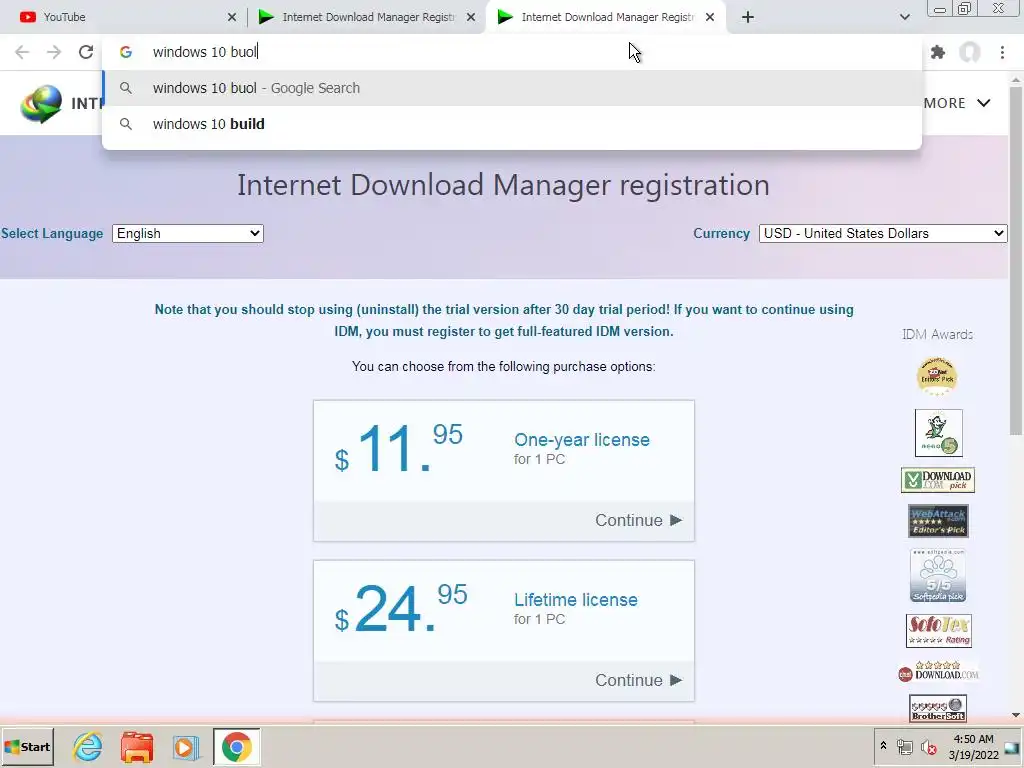Click the muted volume tray icon
Screen dimensions: 1024x768
click(x=928, y=747)
